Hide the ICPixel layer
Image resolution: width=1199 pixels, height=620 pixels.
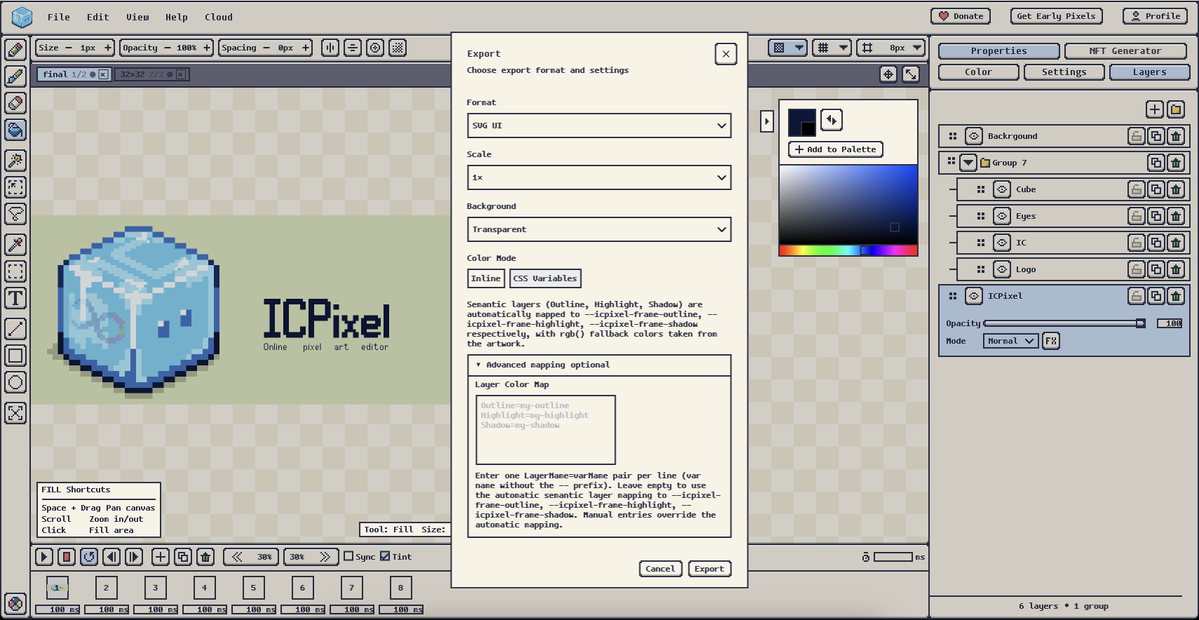[973, 297]
